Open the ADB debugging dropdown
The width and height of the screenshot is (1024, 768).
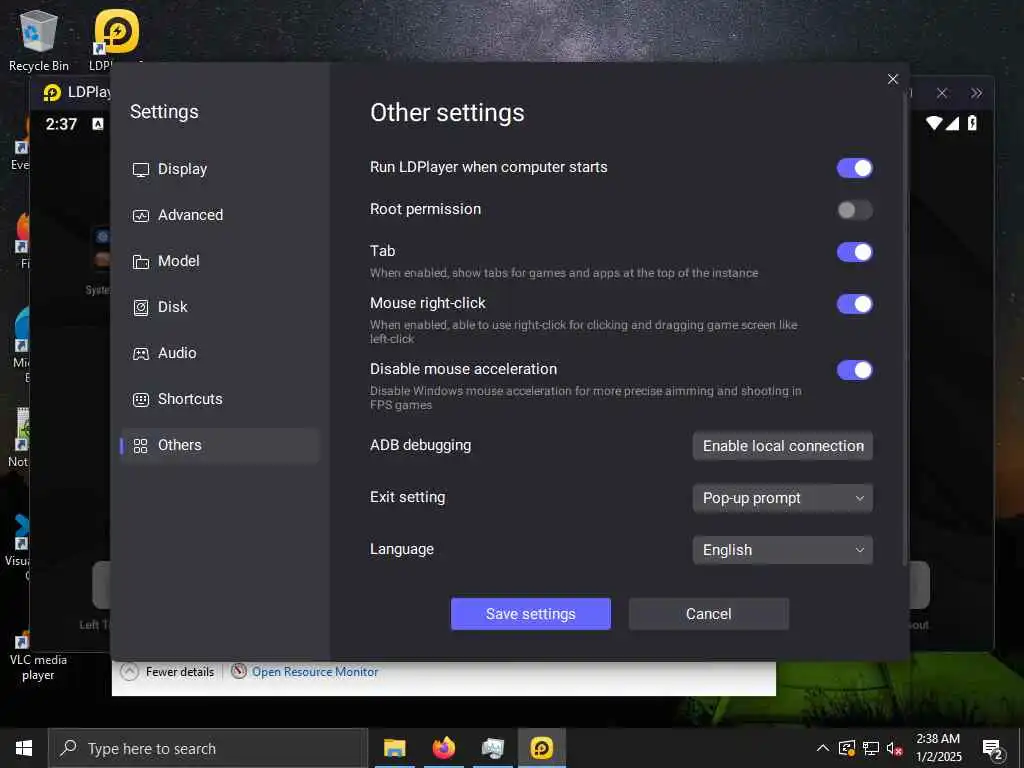(782, 446)
